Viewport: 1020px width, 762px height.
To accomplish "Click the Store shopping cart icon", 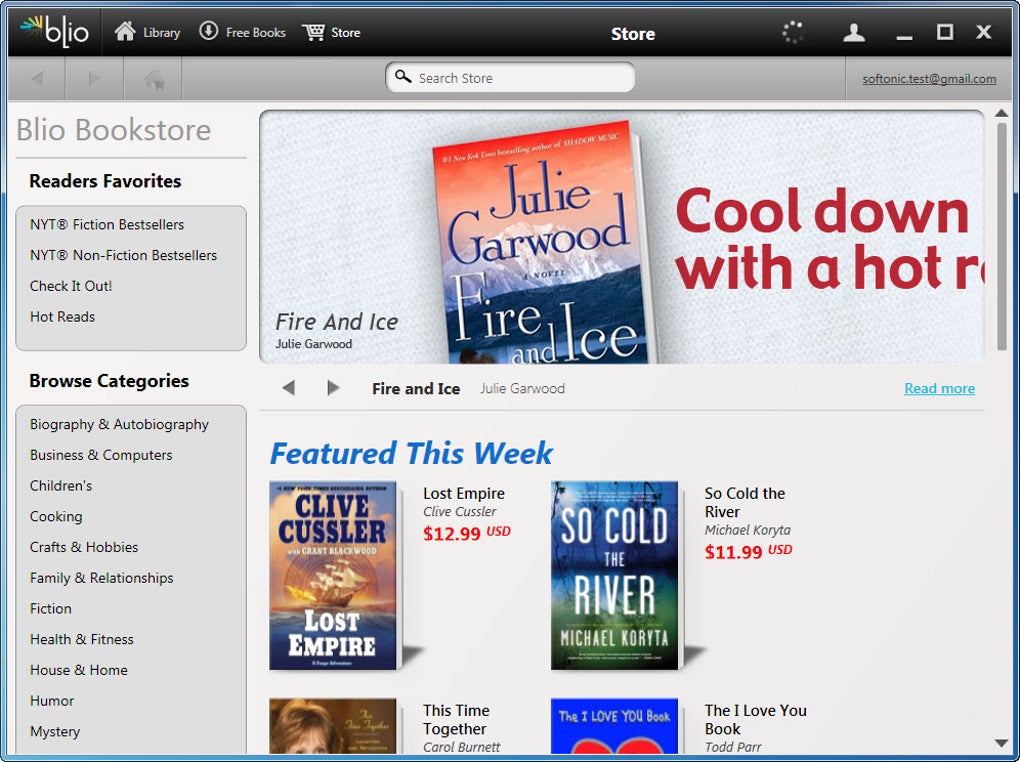I will [x=314, y=32].
